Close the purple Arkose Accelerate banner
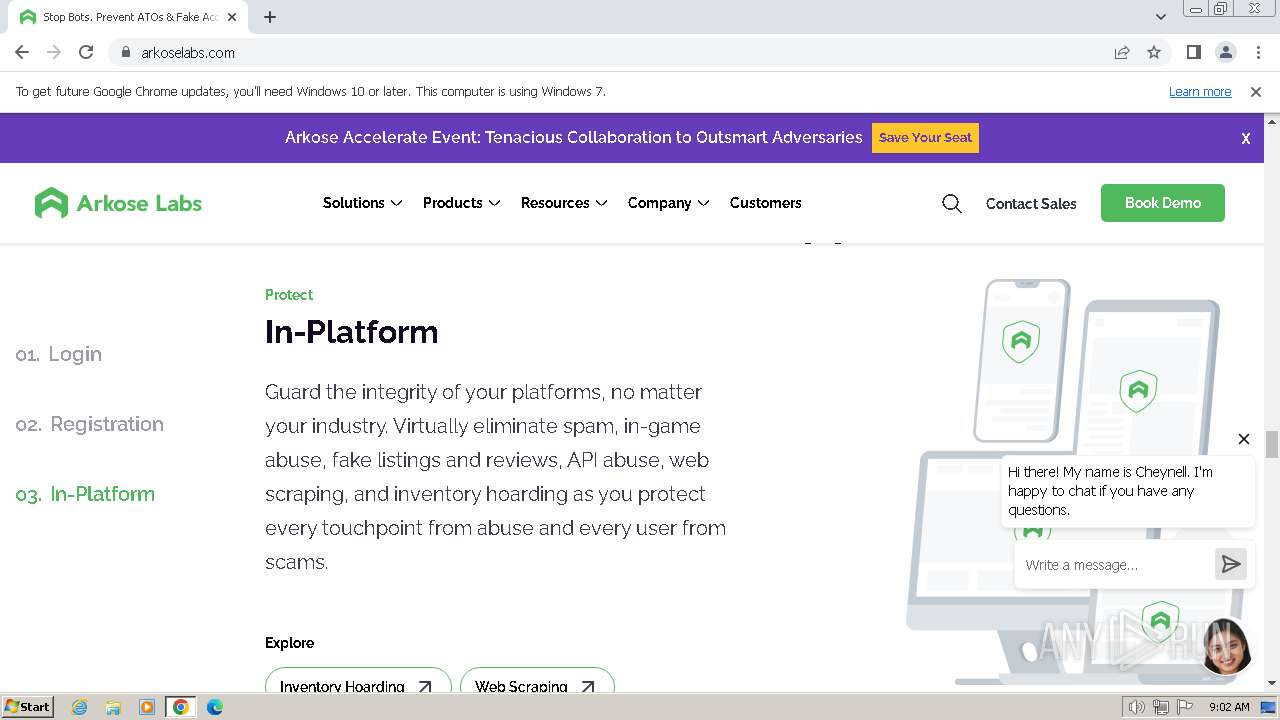Viewport: 1280px width, 720px height. coord(1246,139)
